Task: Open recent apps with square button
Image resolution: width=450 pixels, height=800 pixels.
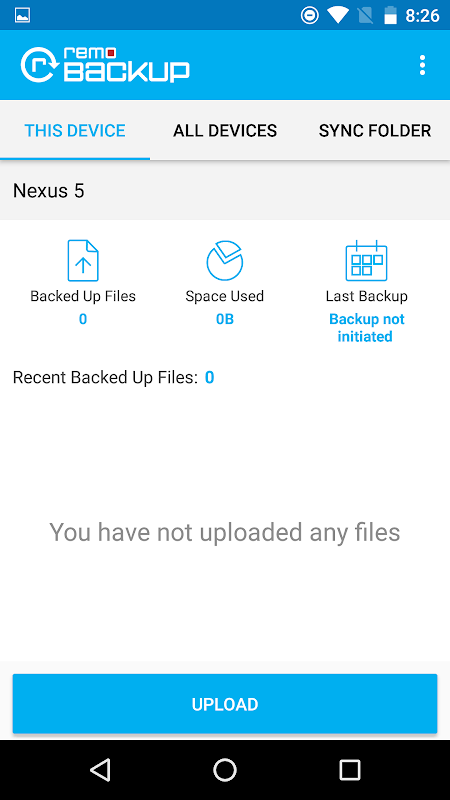Action: coord(349,769)
